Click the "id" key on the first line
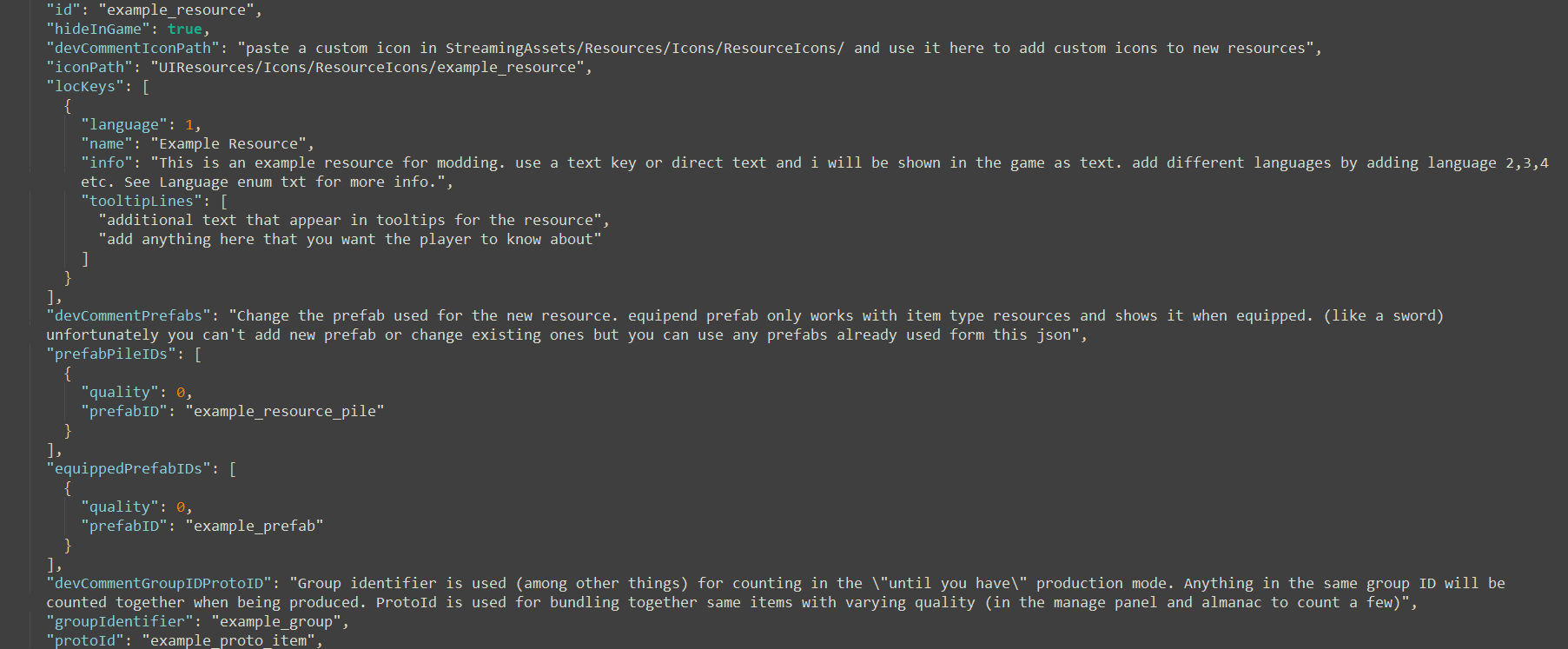This screenshot has height=649, width=1568. [x=63, y=10]
